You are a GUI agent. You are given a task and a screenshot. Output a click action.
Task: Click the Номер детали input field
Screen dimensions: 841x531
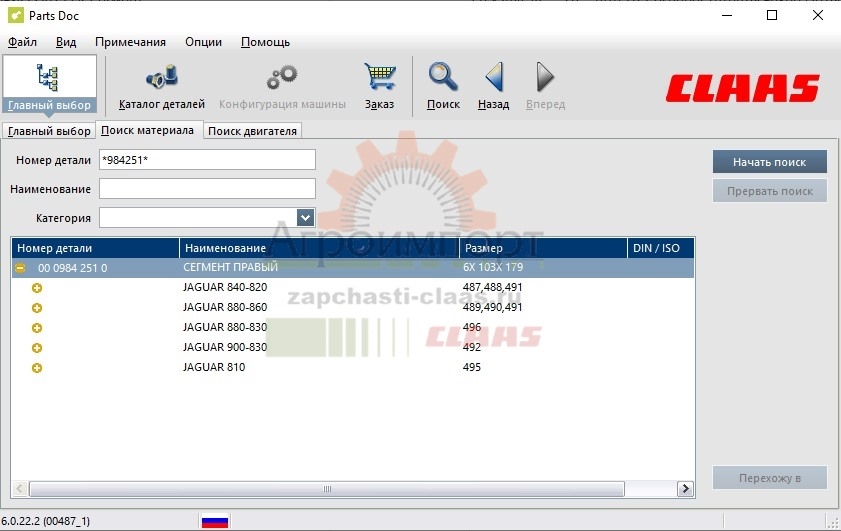[207, 160]
